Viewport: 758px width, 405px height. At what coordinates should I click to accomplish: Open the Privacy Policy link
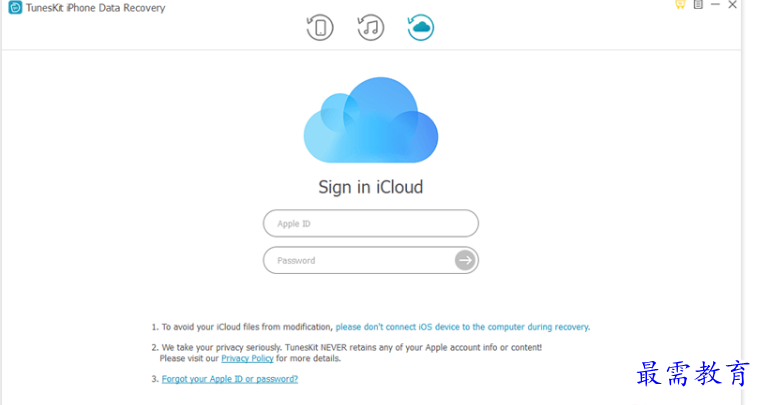(x=247, y=358)
